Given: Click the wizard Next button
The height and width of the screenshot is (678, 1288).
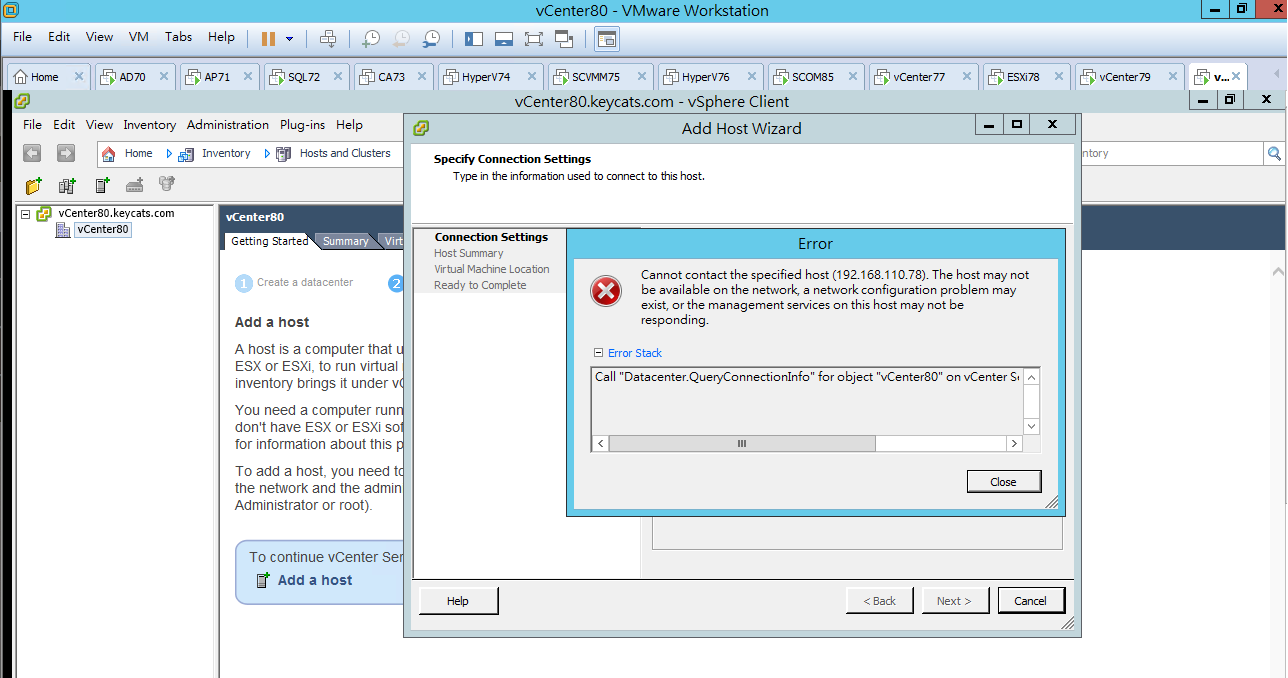Looking at the screenshot, I should tap(954, 601).
